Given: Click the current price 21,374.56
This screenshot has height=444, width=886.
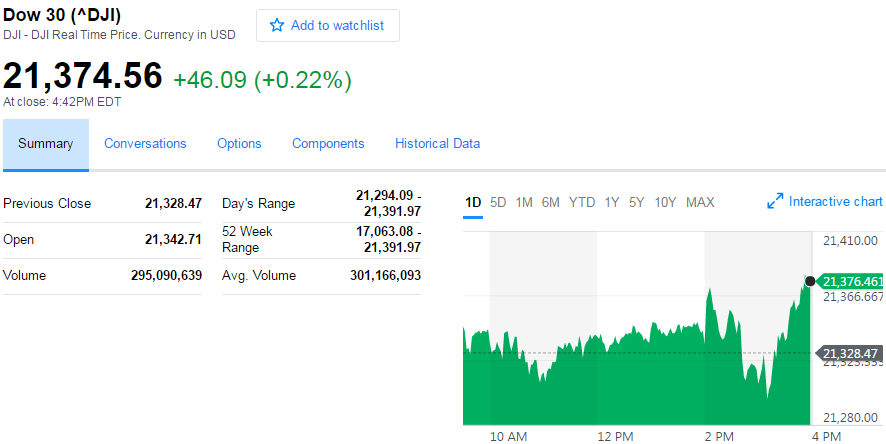Looking at the screenshot, I should click(x=82, y=76).
